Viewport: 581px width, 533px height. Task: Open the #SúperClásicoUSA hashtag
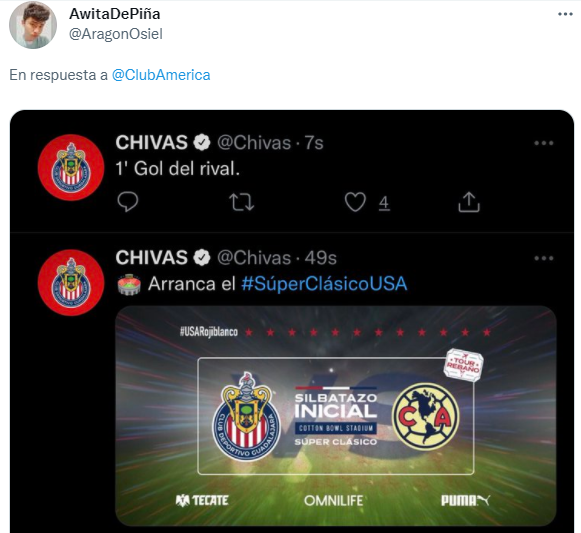pyautogui.click(x=324, y=284)
